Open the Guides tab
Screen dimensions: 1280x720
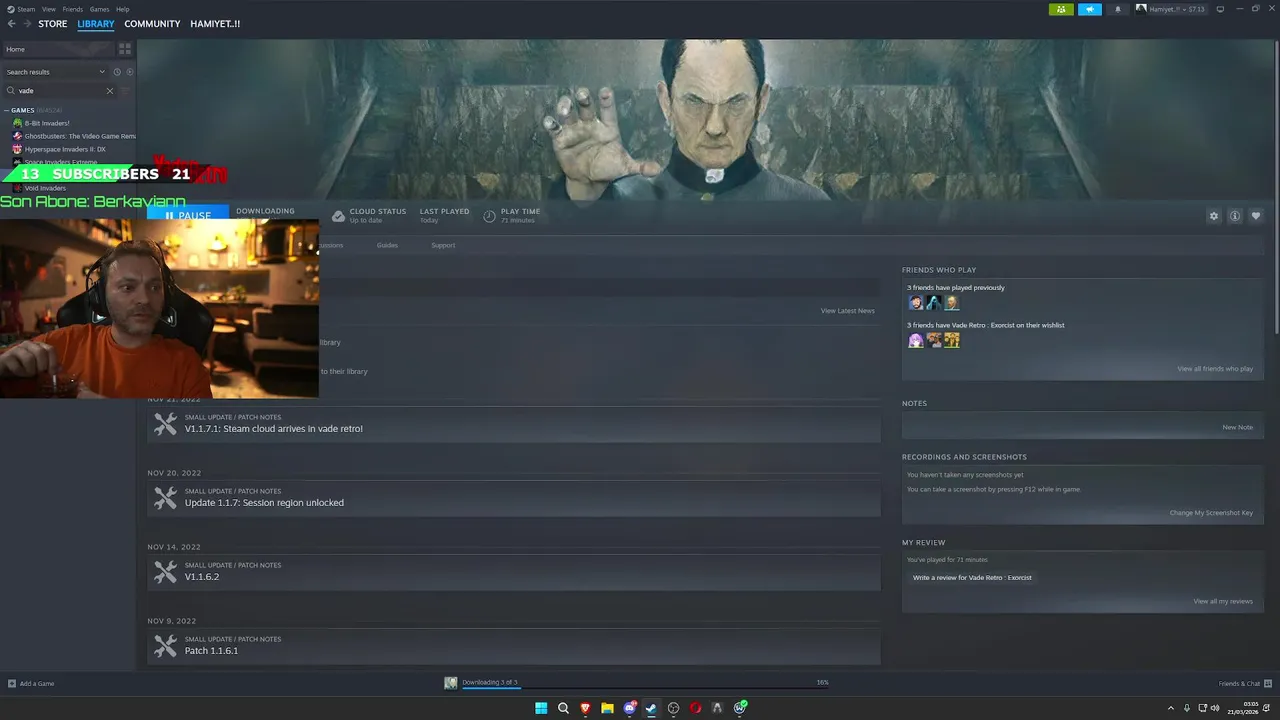[387, 245]
